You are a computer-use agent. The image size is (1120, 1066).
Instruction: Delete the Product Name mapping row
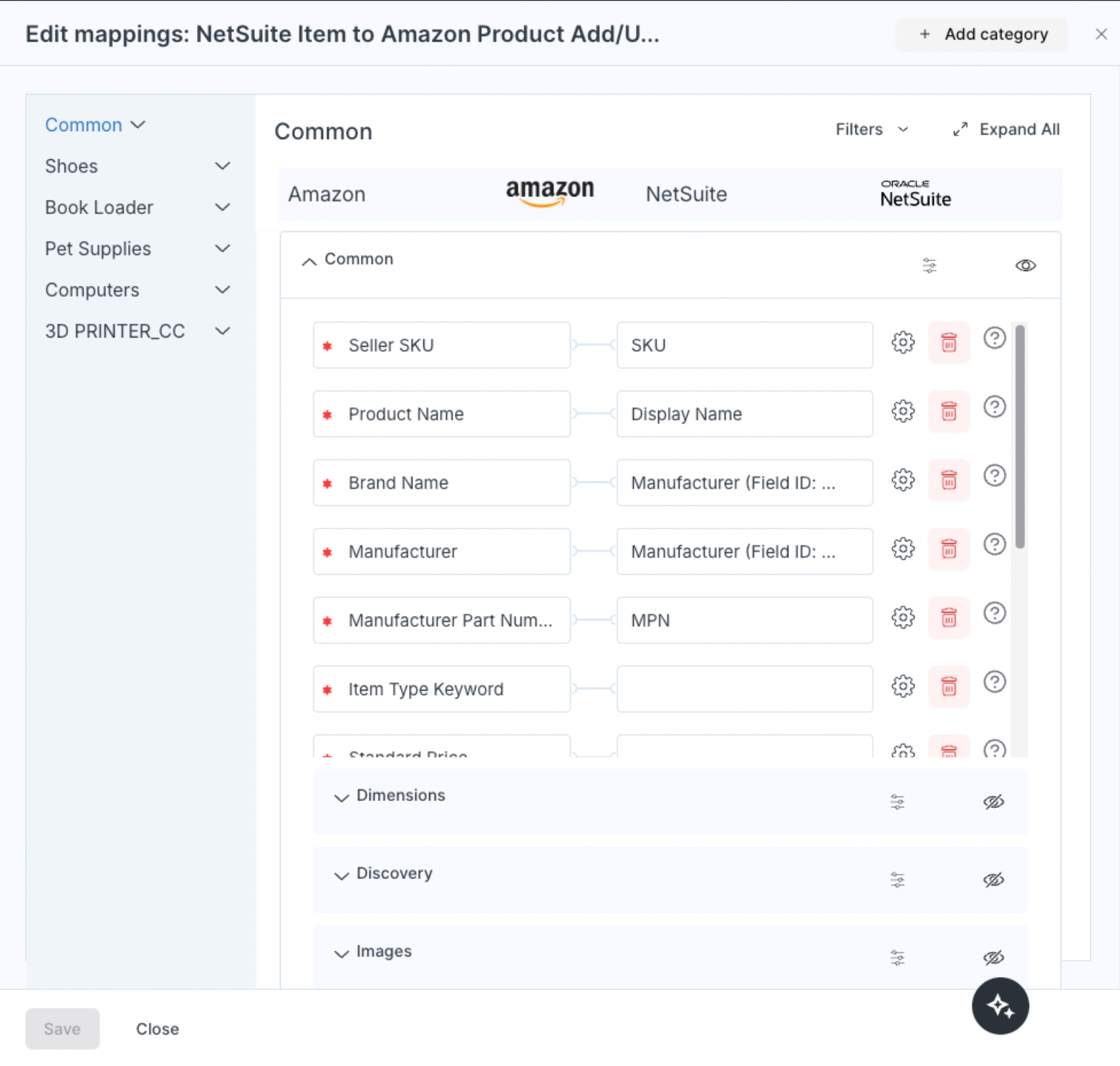949,411
